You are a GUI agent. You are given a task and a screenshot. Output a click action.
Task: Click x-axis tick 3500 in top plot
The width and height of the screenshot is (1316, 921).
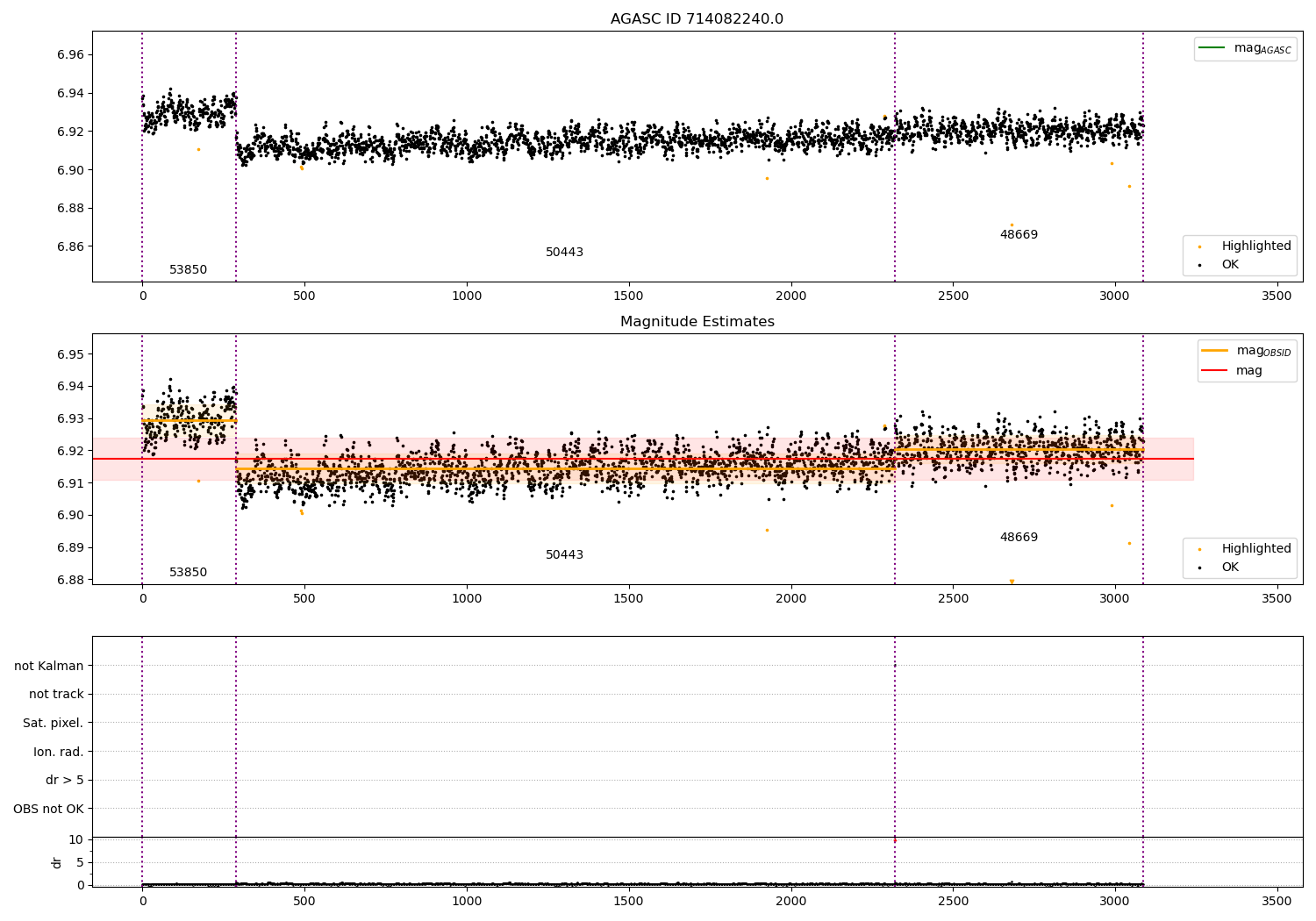click(x=1277, y=296)
